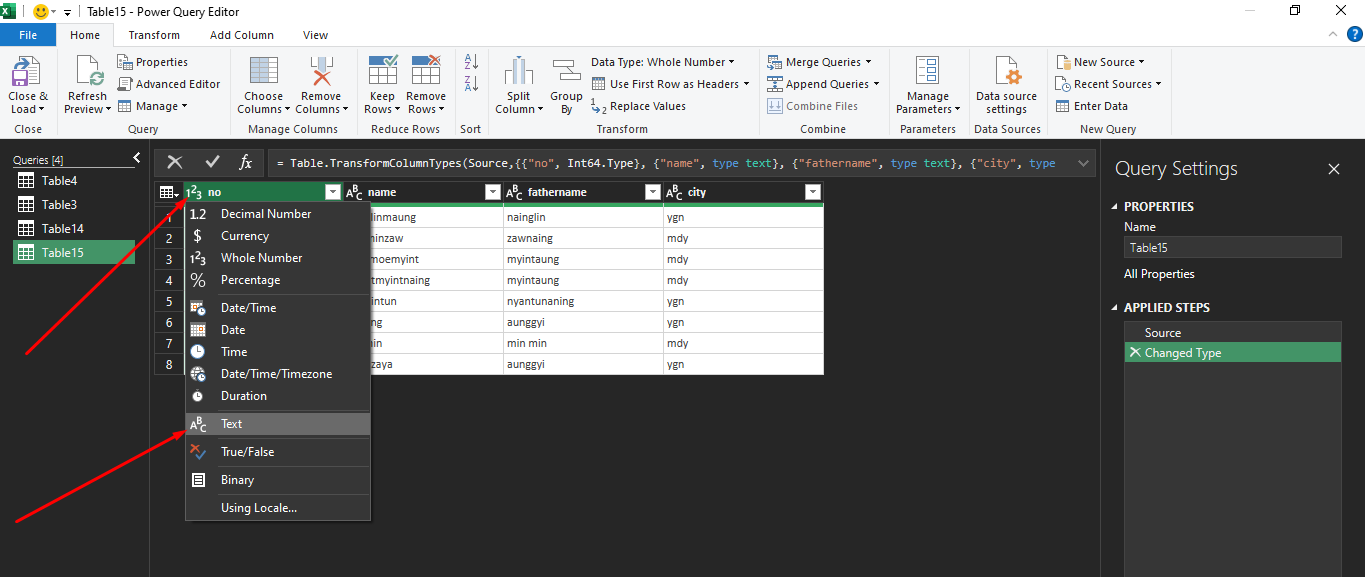The height and width of the screenshot is (577, 1365).
Task: Click the table corner menu icon
Action: [169, 192]
